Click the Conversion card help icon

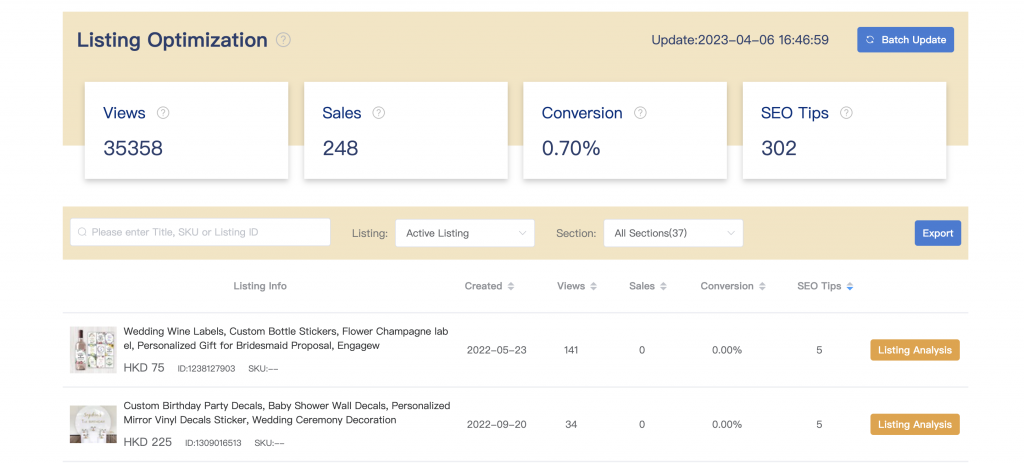click(640, 113)
